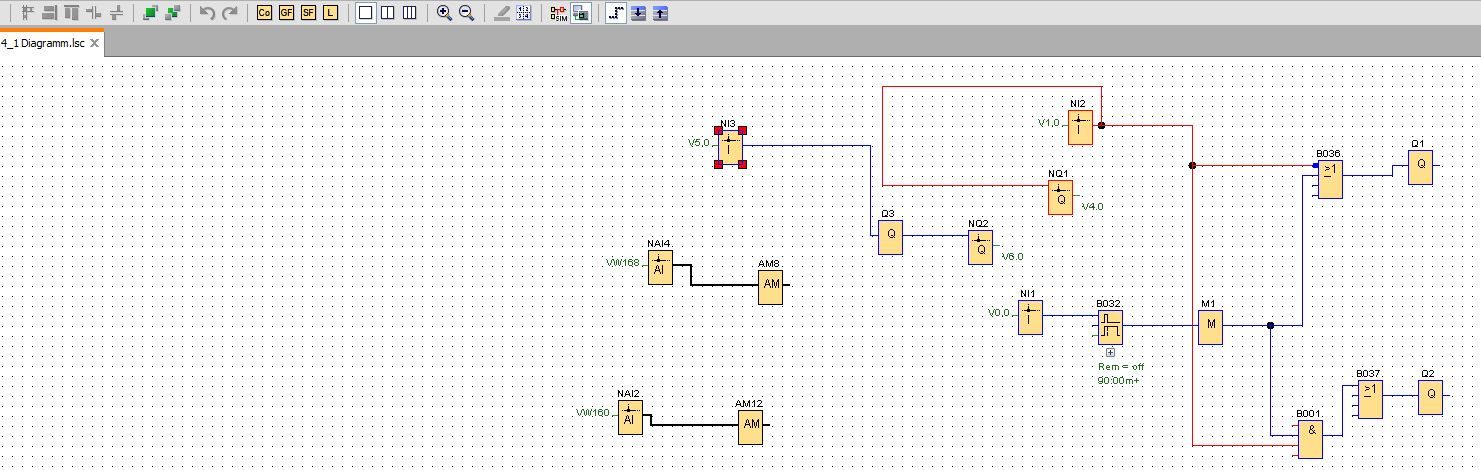Click the VW160 address label

click(593, 413)
